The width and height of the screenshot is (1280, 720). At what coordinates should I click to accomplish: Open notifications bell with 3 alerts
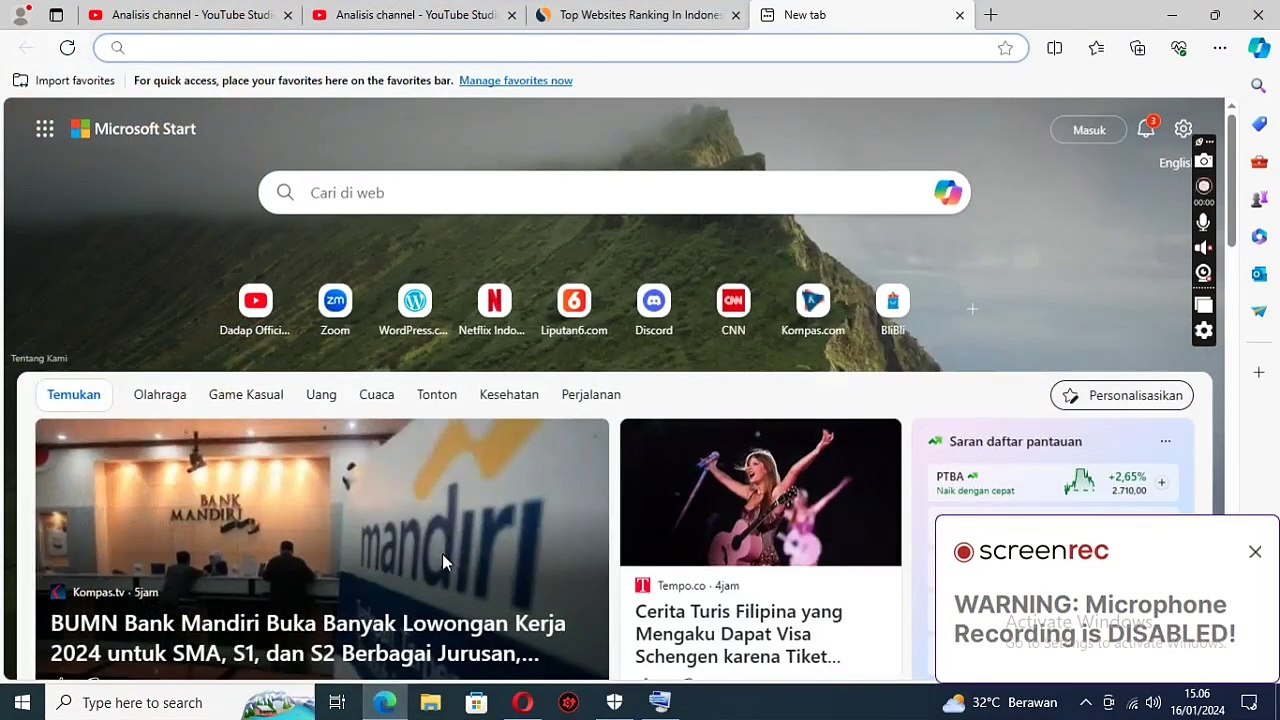point(1146,129)
